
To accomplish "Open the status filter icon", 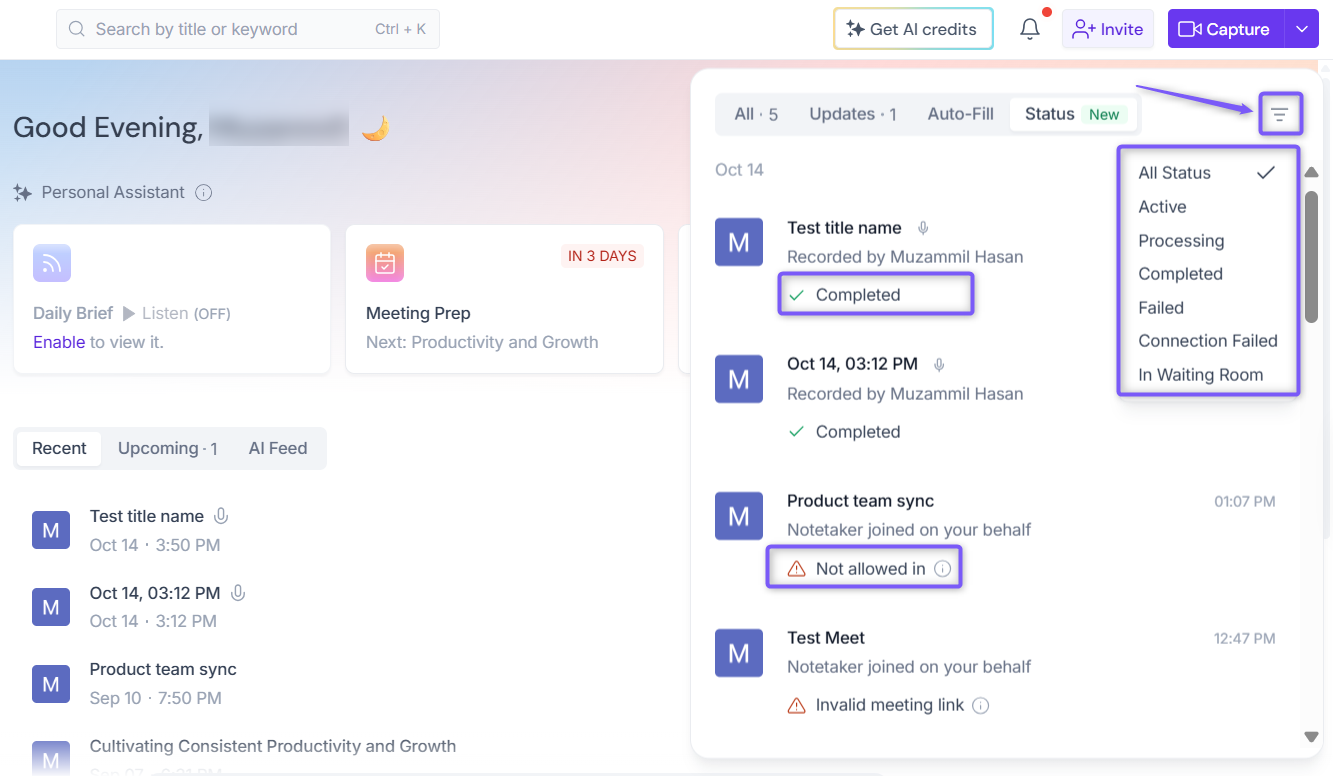I will (x=1279, y=115).
